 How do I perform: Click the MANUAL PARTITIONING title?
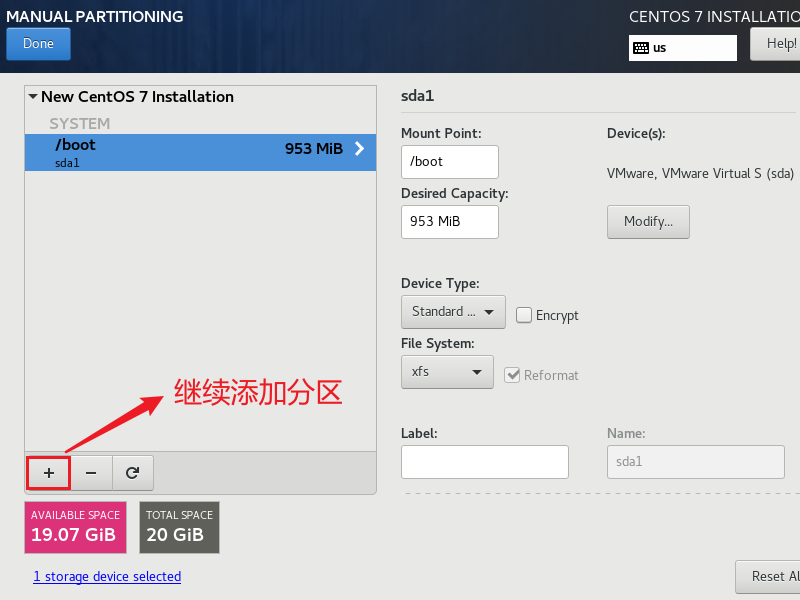(95, 16)
